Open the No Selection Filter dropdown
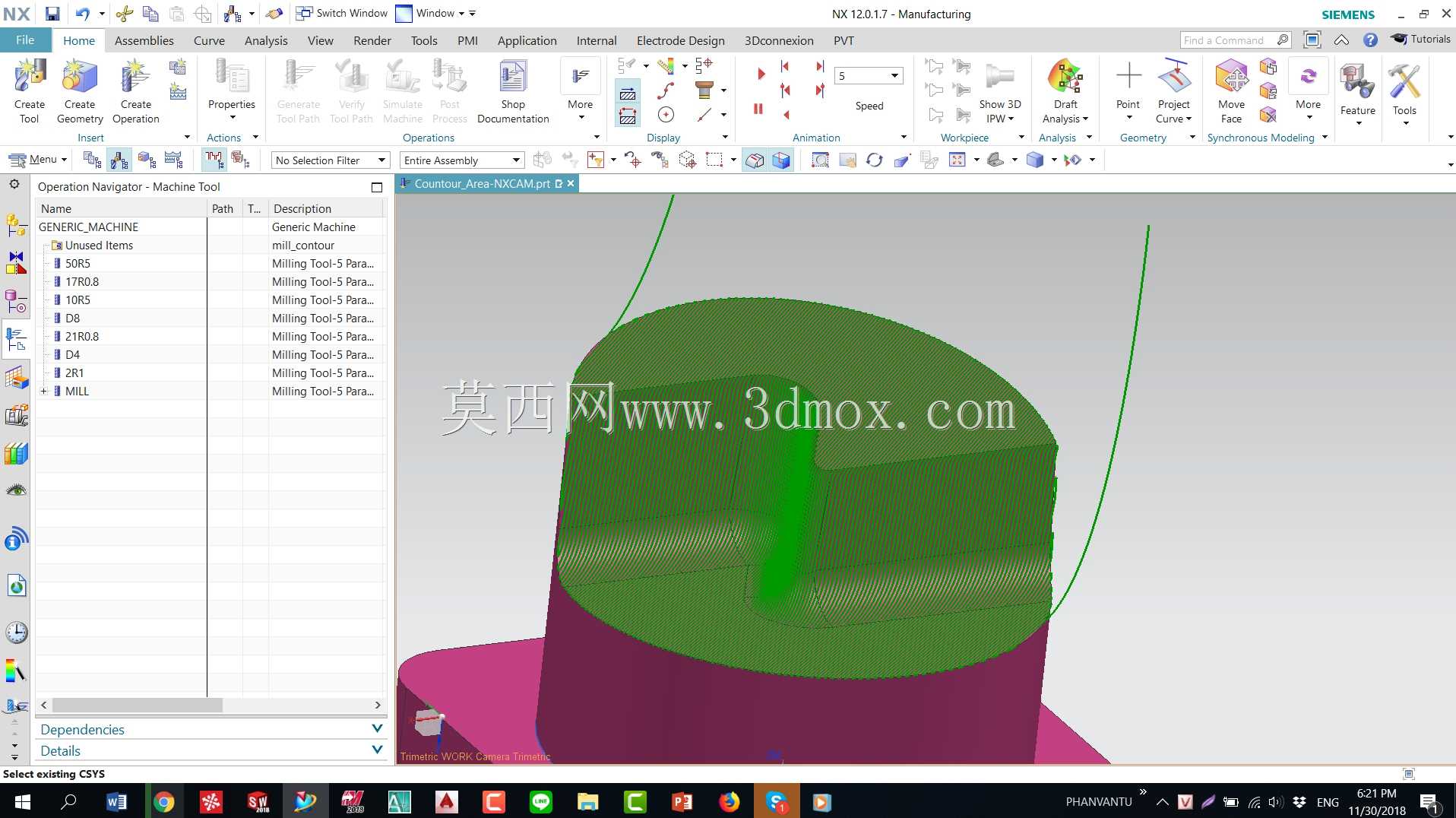The image size is (1456, 818). pyautogui.click(x=331, y=160)
